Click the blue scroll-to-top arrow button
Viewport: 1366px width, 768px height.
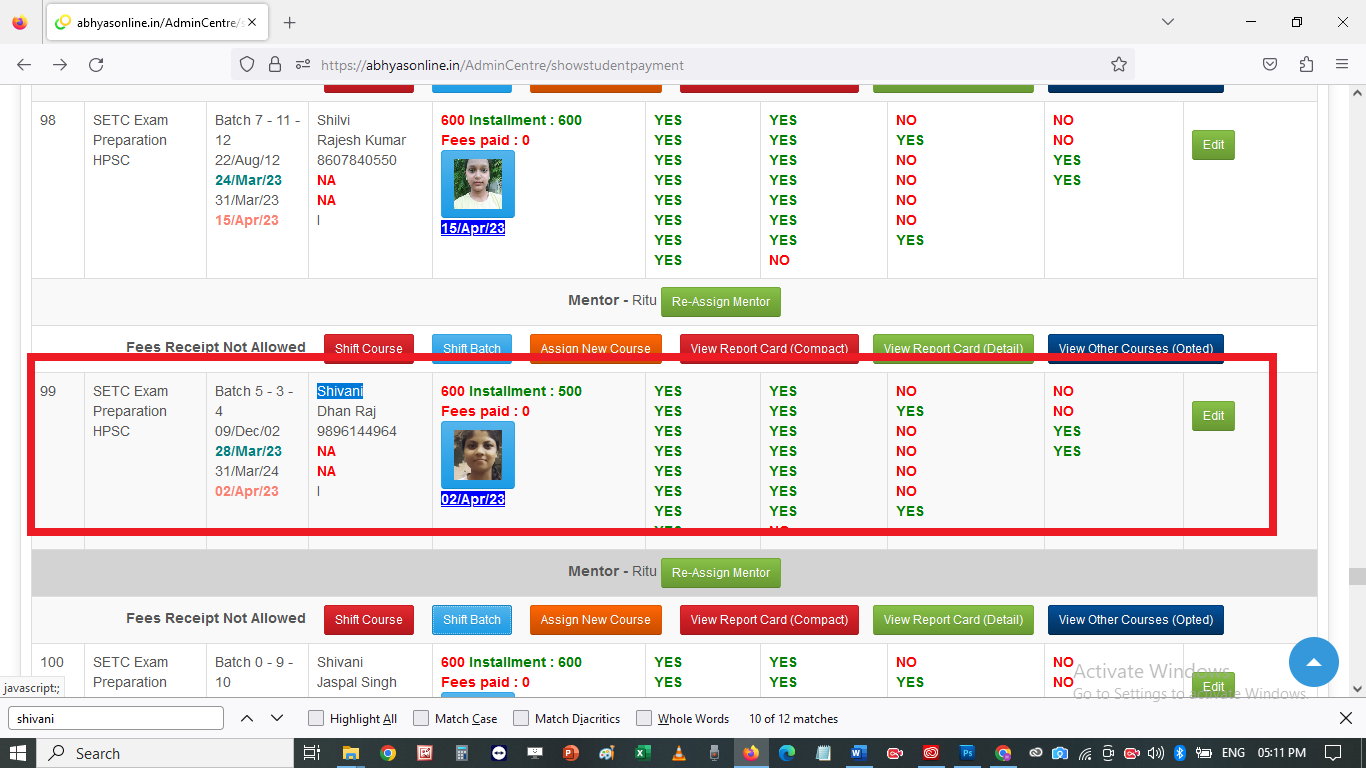[1313, 662]
